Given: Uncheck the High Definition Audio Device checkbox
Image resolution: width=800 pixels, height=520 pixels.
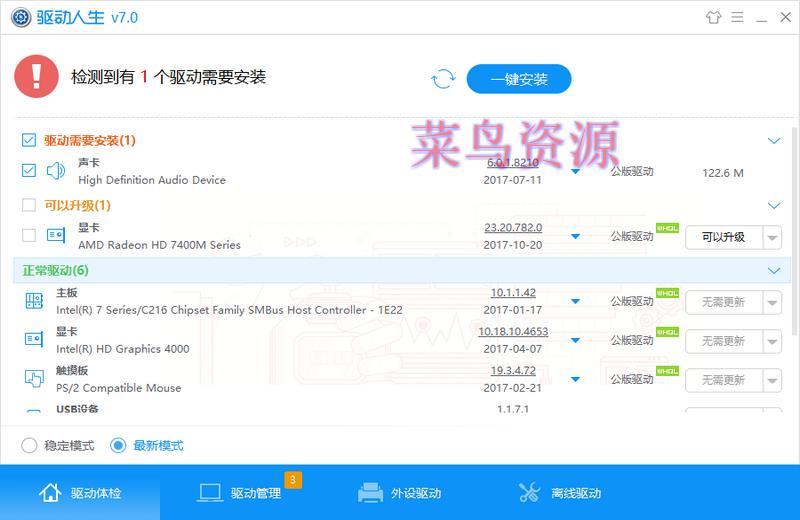Looking at the screenshot, I should pos(29,170).
